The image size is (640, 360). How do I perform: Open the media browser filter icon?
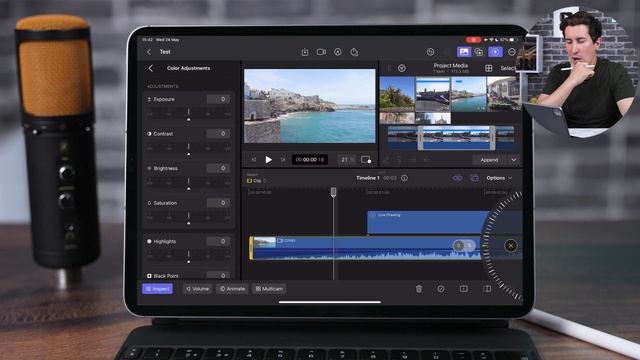pyautogui.click(x=402, y=68)
